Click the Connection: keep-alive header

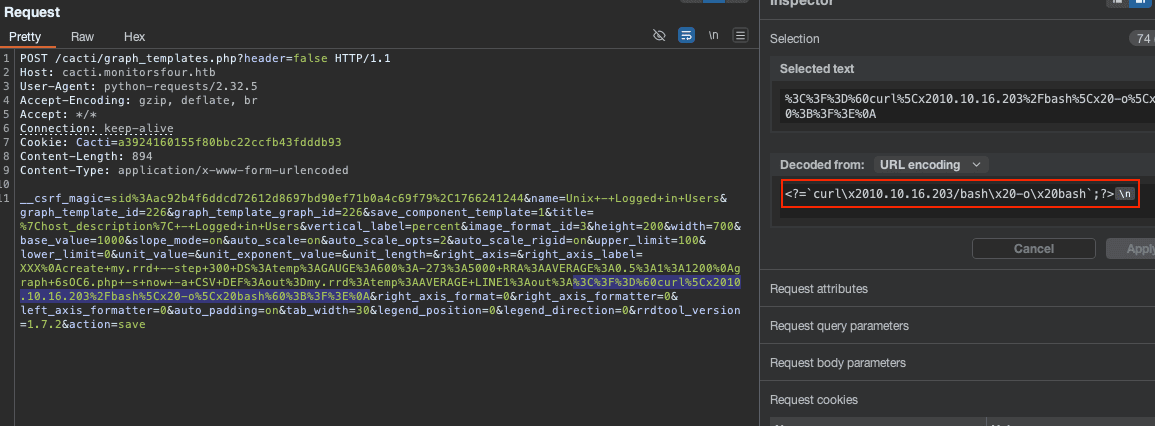[x=96, y=128]
